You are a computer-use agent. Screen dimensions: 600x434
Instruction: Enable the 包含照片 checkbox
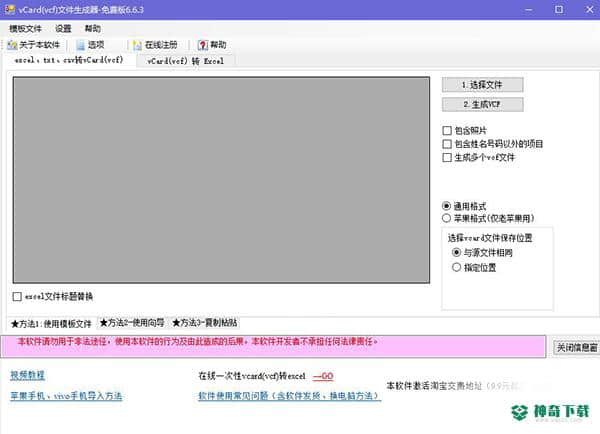[447, 131]
